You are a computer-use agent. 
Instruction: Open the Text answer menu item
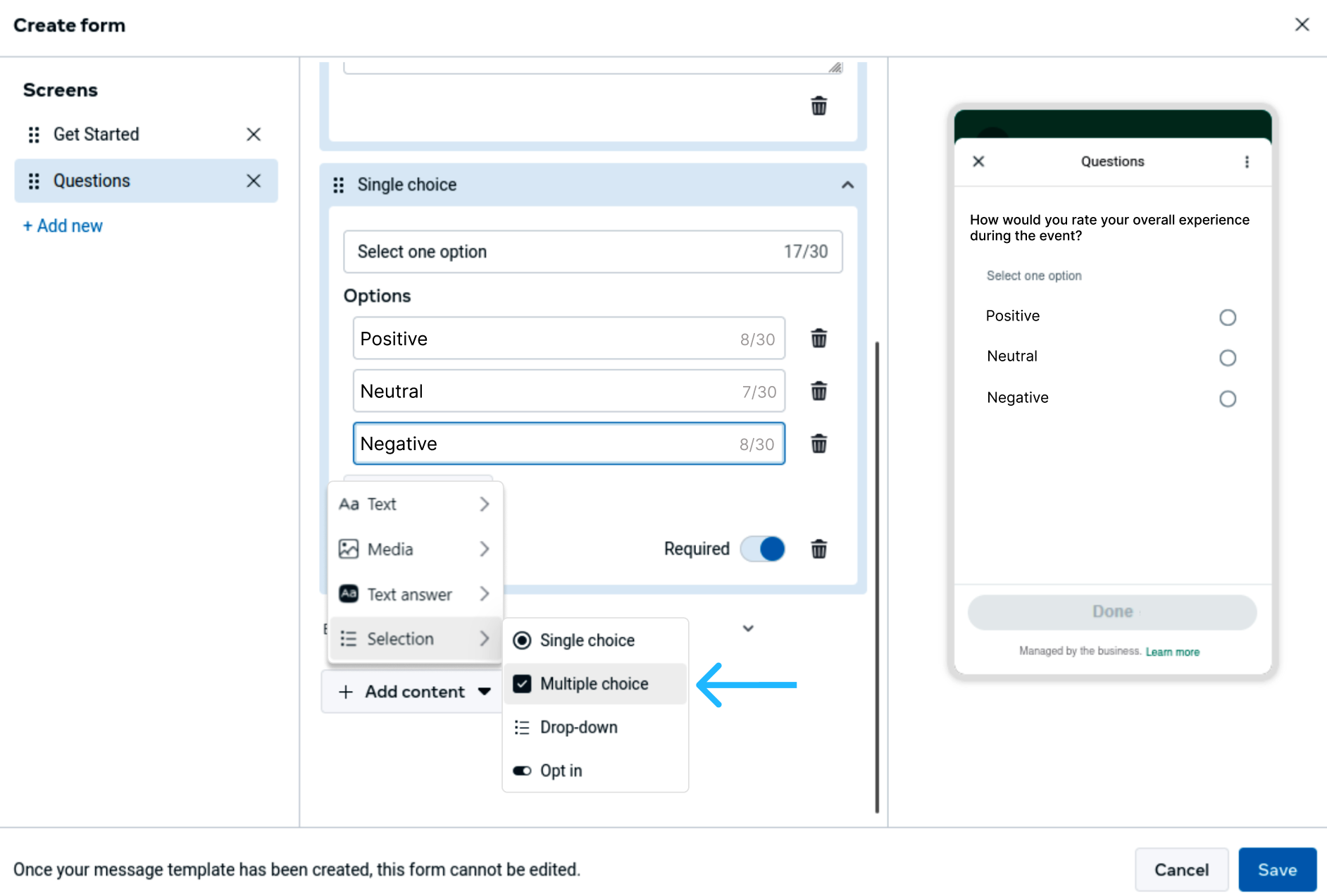[416, 594]
